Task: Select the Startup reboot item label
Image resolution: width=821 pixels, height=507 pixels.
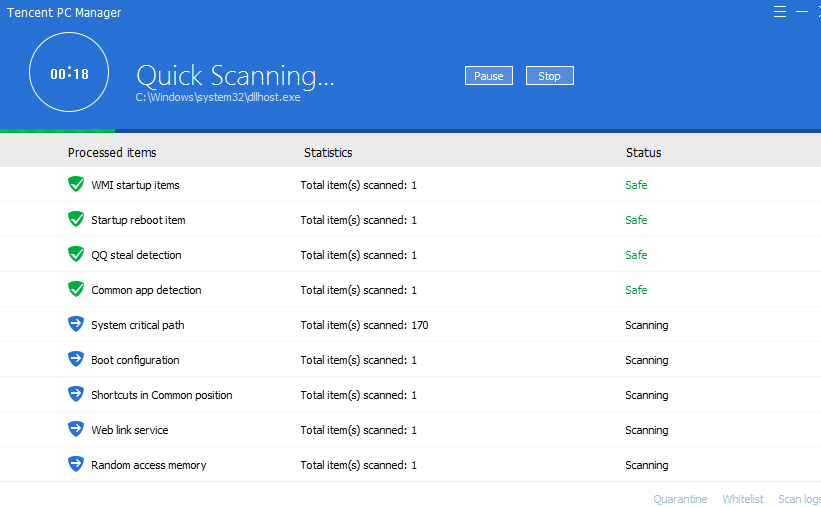Action: click(x=138, y=220)
